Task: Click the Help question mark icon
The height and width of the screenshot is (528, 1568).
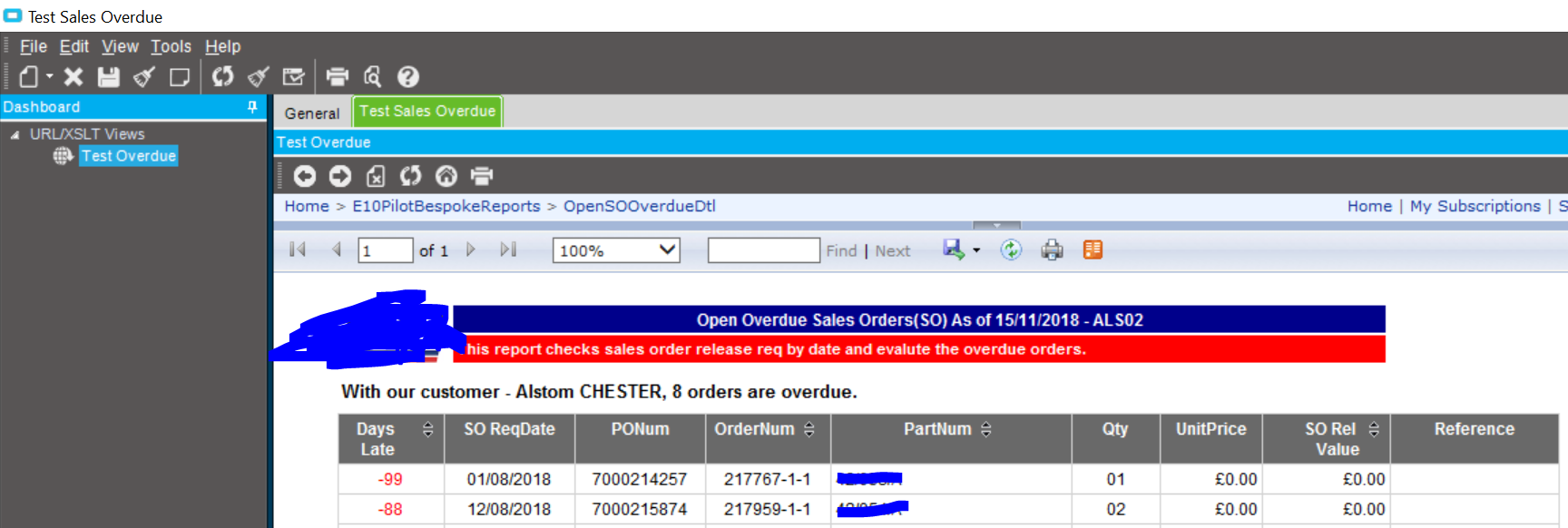Action: tap(408, 77)
